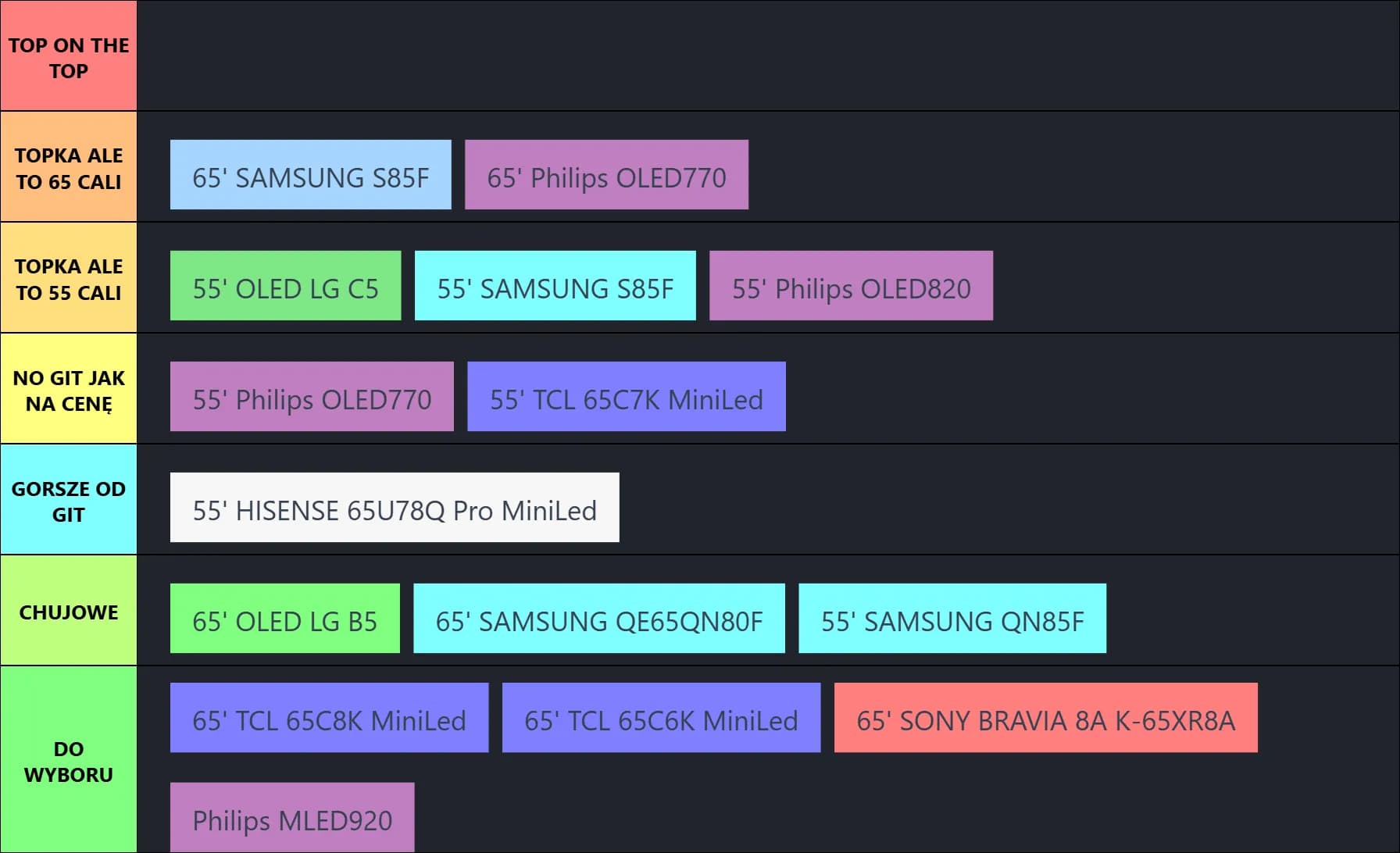Image resolution: width=1400 pixels, height=853 pixels.
Task: Click the 65' SAMSUNG QE65QN80F card
Action: (598, 619)
